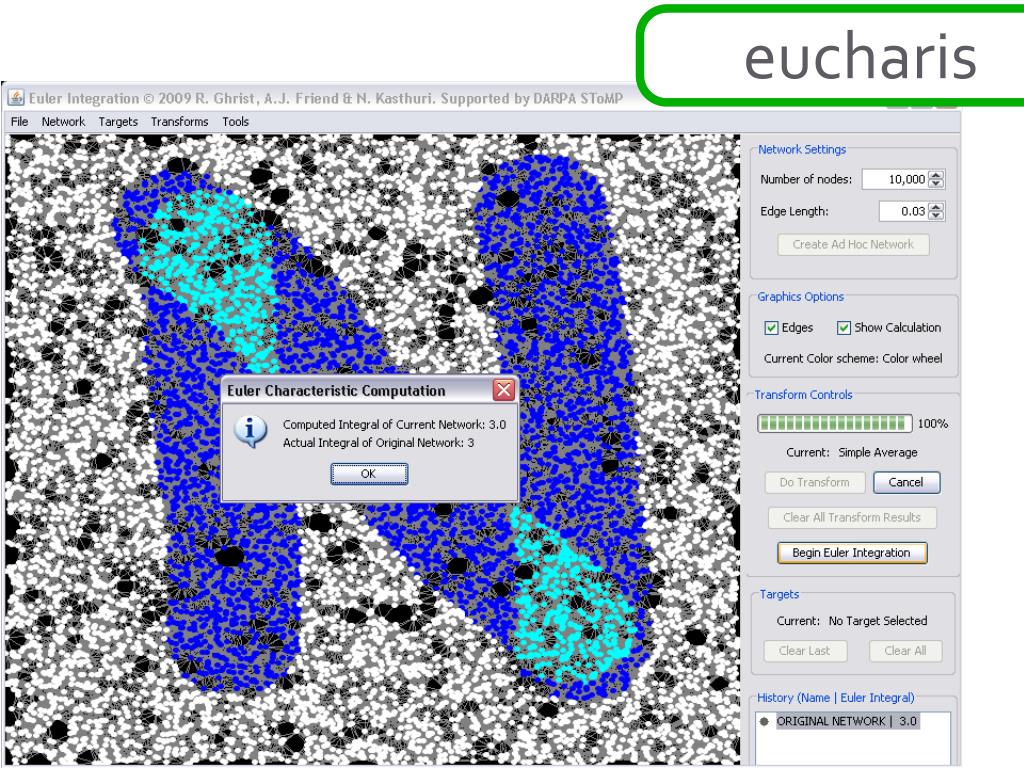
Task: Increase Number of nodes with up arrow
Action: (x=936, y=175)
